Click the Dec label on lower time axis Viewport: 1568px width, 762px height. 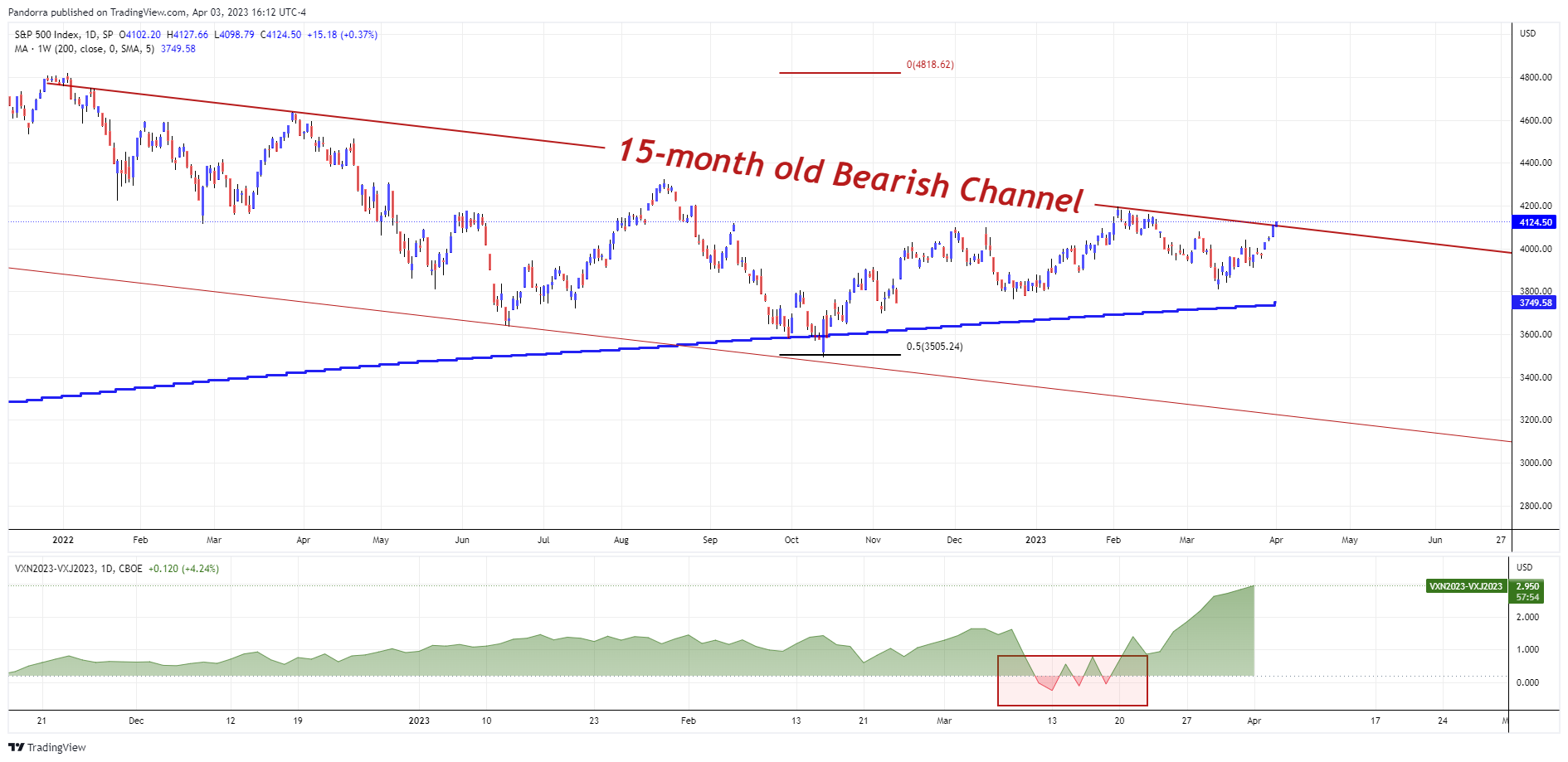136,721
